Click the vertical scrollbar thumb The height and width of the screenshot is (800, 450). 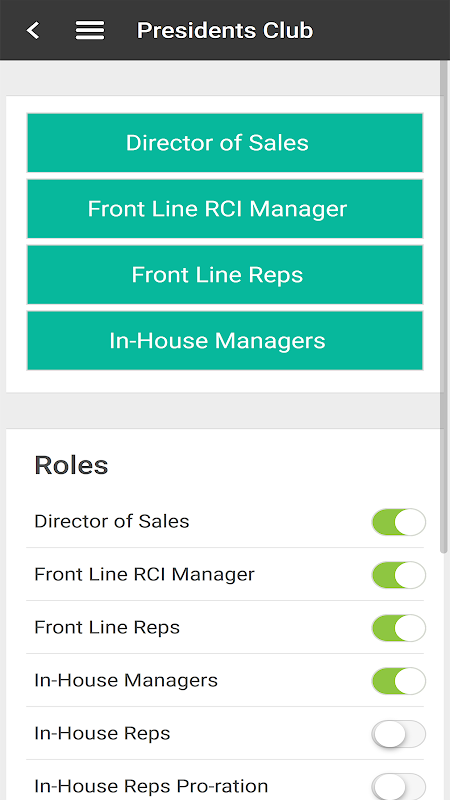coord(444,307)
